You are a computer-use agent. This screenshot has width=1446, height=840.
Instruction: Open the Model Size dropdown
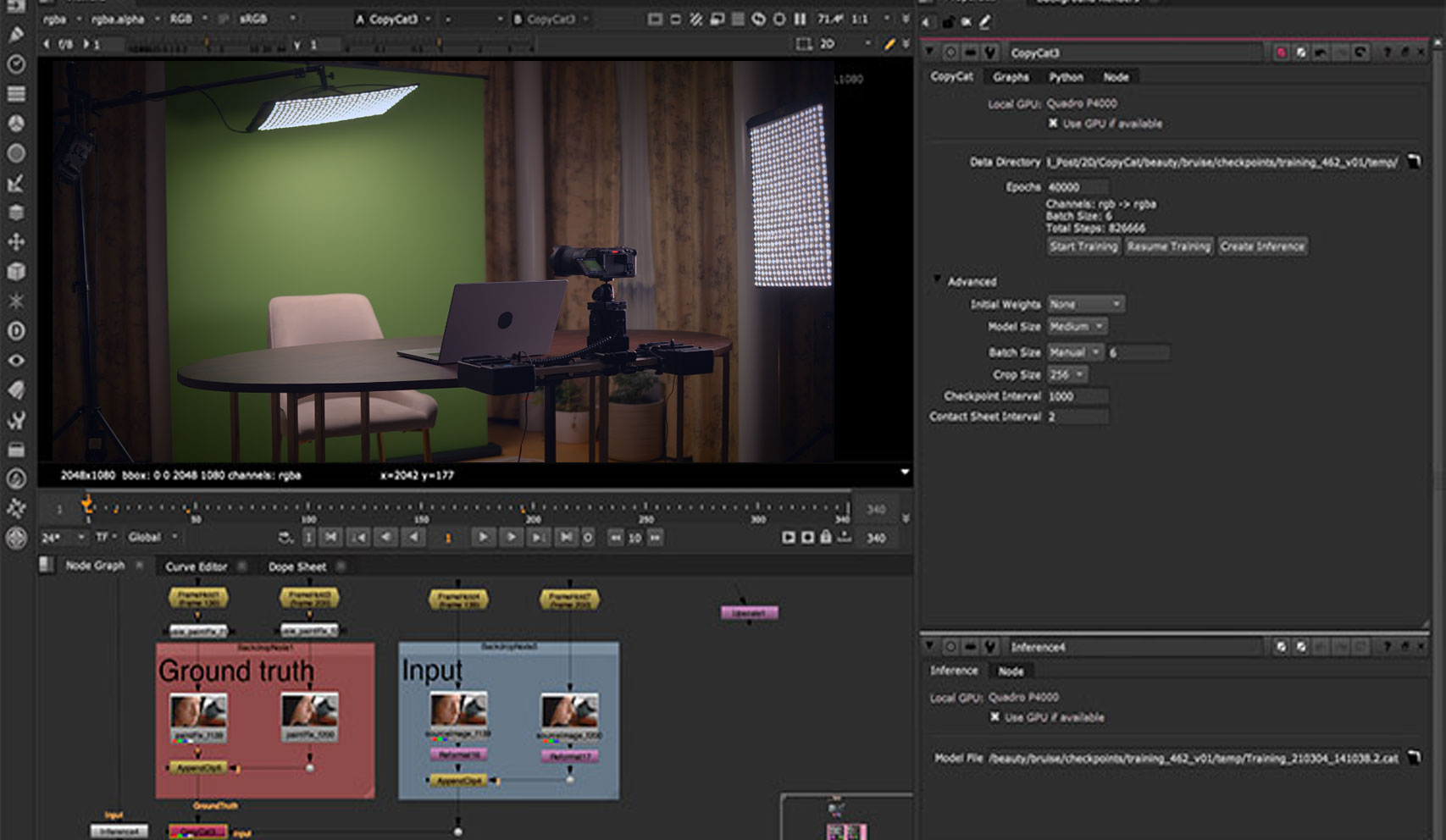[1077, 327]
